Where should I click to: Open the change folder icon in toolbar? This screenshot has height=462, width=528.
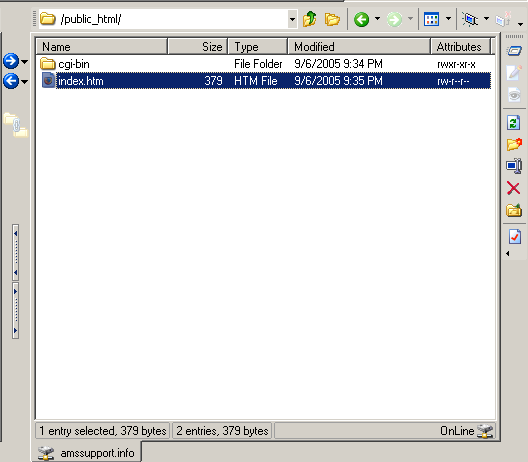coord(332,19)
